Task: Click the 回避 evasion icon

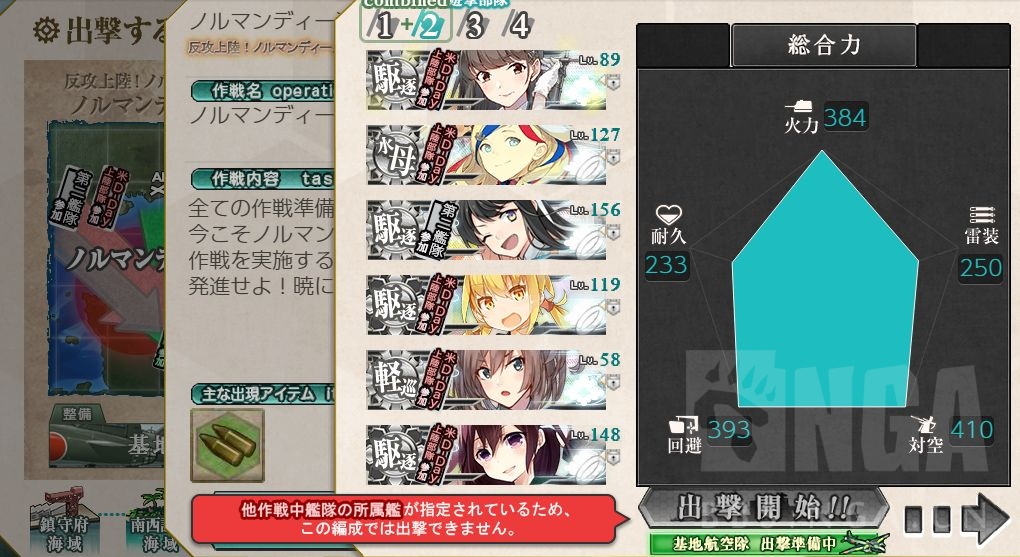Action: (x=684, y=425)
